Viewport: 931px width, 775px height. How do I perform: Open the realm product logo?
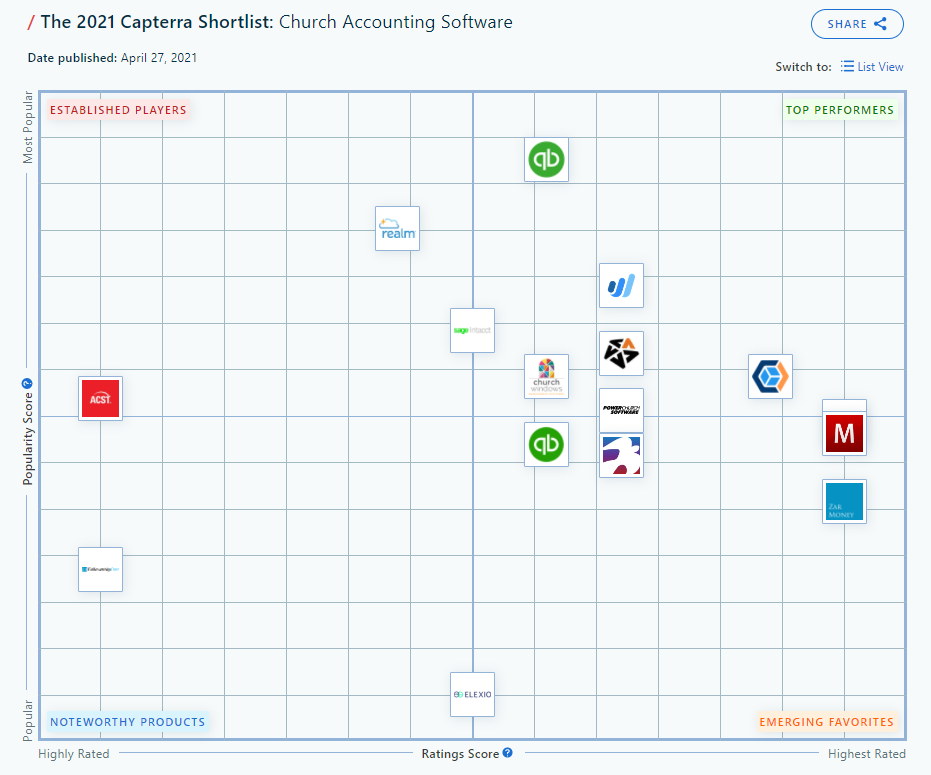[x=397, y=229]
